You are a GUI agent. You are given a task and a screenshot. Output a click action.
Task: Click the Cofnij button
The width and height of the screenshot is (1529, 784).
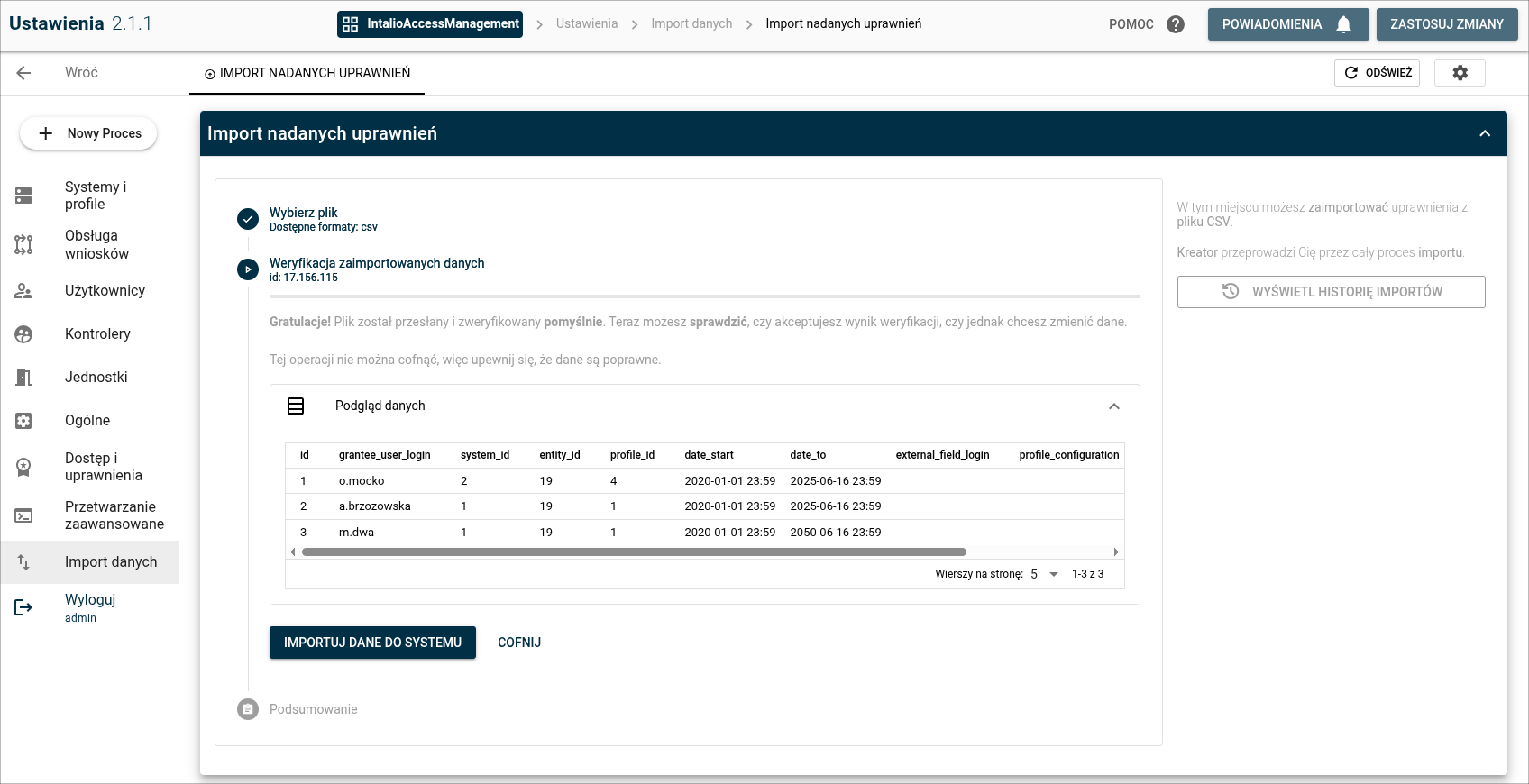click(x=519, y=643)
